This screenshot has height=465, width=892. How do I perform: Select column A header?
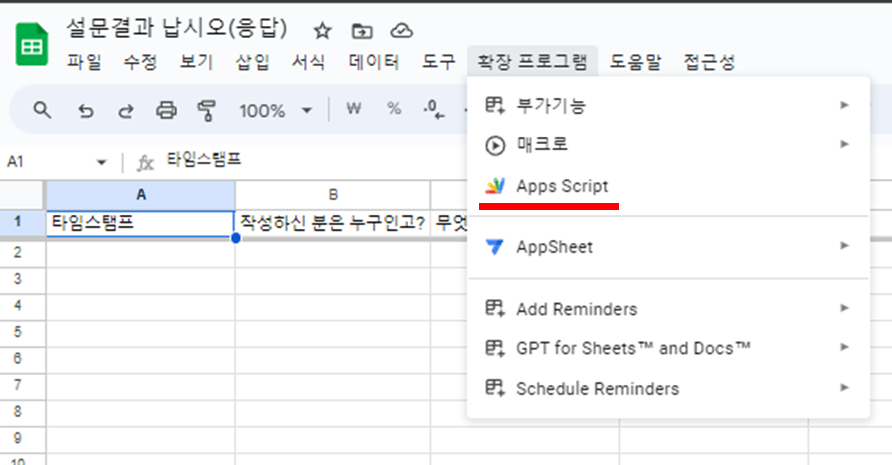click(x=141, y=195)
